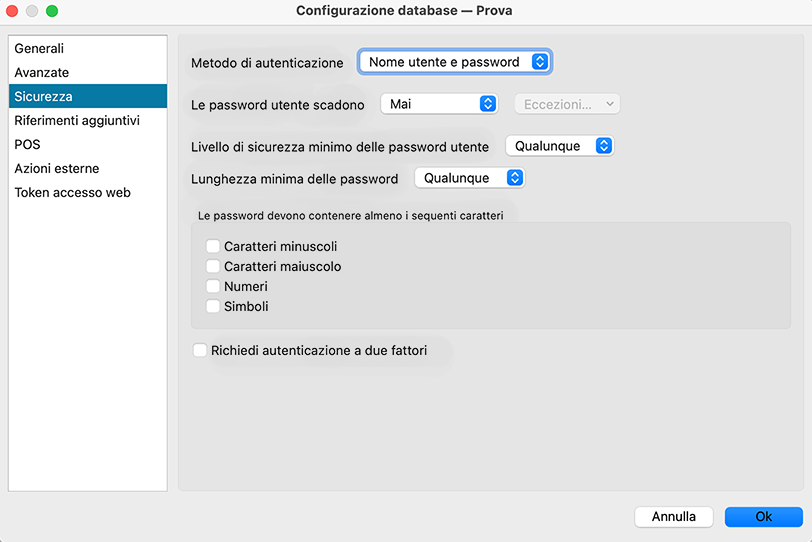Image resolution: width=812 pixels, height=542 pixels.
Task: Click the Annulla button
Action: tap(673, 517)
